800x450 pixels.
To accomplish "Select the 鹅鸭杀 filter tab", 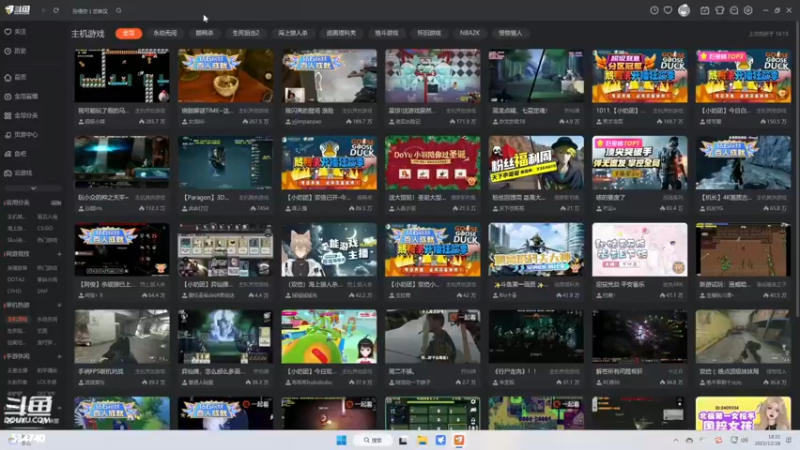I will point(205,33).
